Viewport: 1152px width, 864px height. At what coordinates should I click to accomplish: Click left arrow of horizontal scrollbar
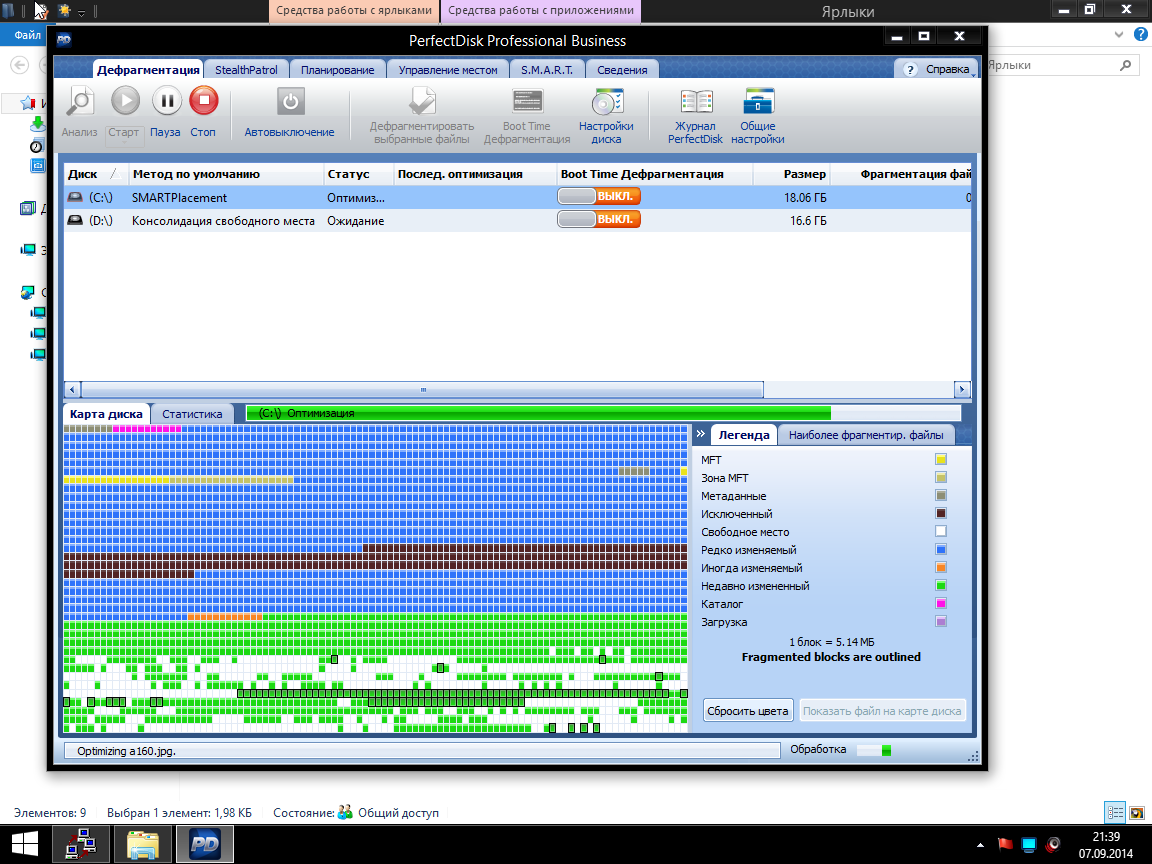[x=72, y=389]
